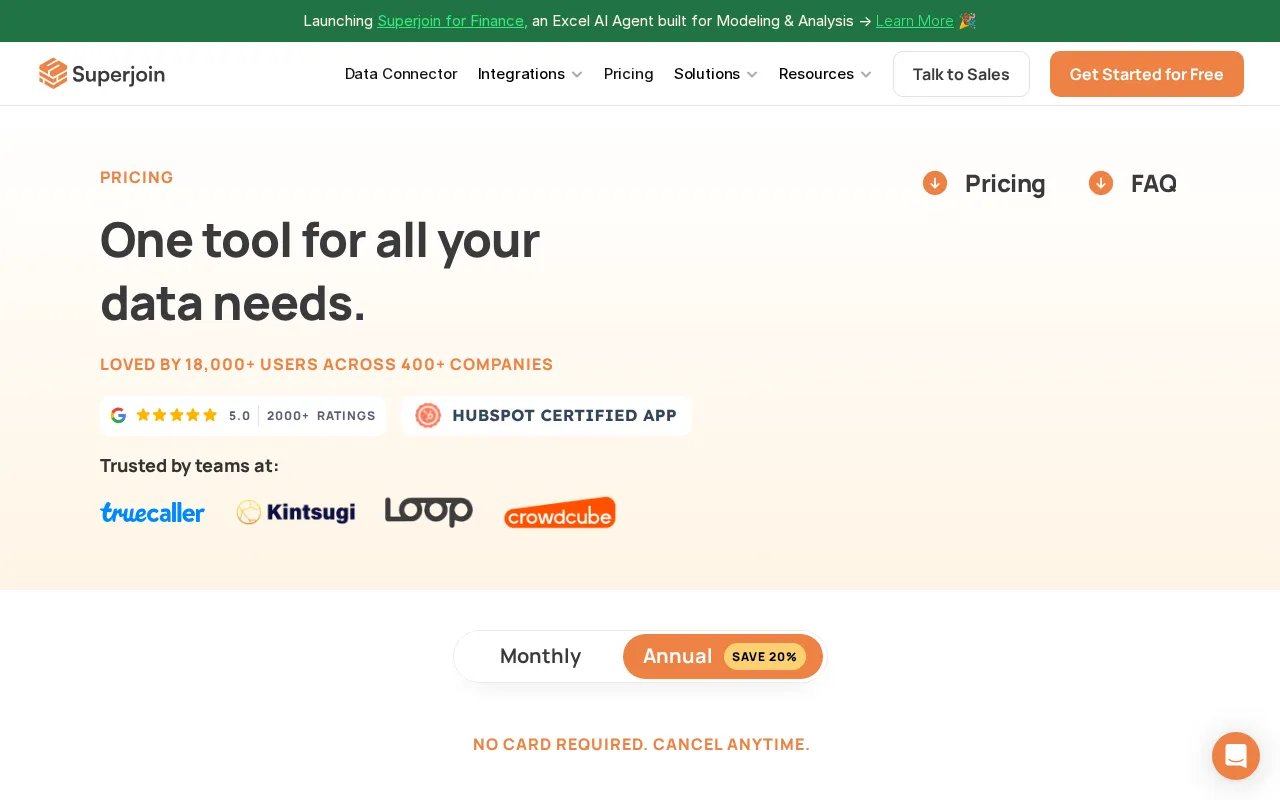
Task: Click the five gold stars rating
Action: pyautogui.click(x=177, y=415)
